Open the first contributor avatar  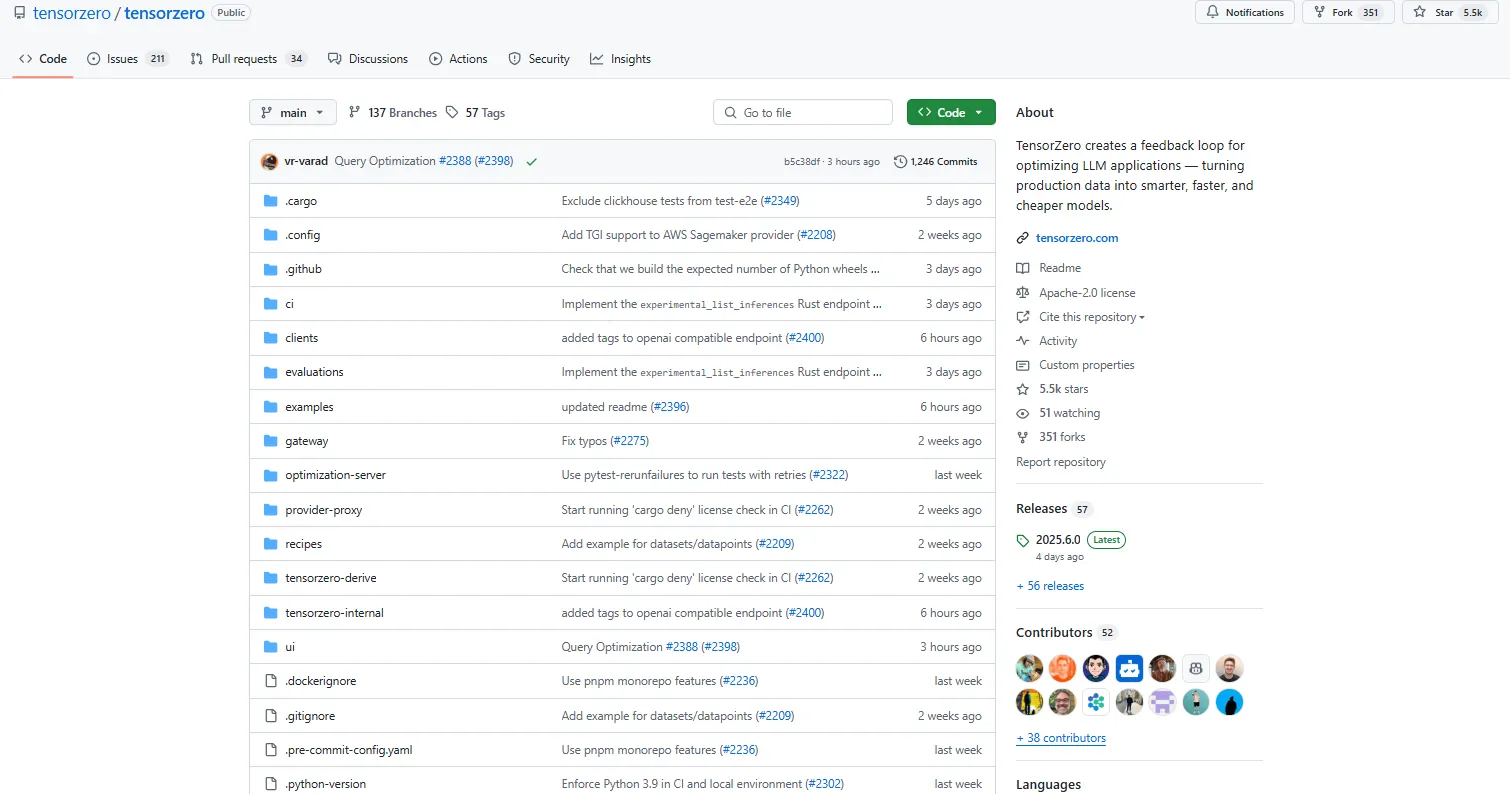tap(1029, 668)
